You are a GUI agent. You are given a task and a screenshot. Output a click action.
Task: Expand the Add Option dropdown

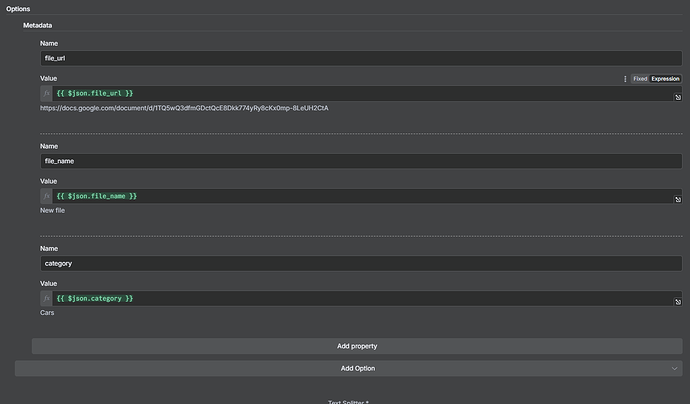349,368
